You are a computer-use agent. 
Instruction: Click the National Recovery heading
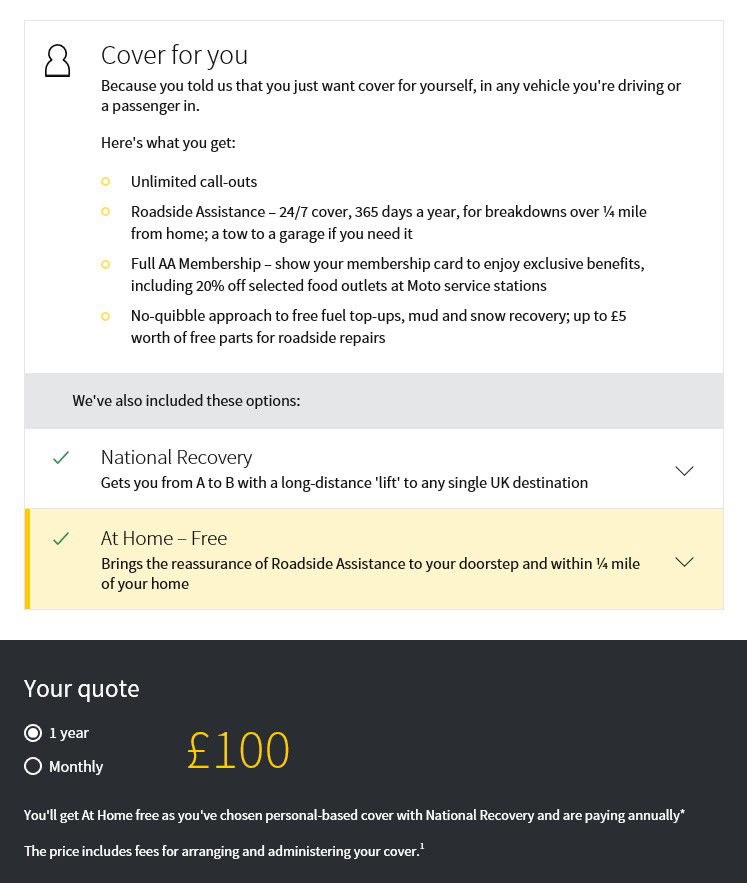click(177, 457)
